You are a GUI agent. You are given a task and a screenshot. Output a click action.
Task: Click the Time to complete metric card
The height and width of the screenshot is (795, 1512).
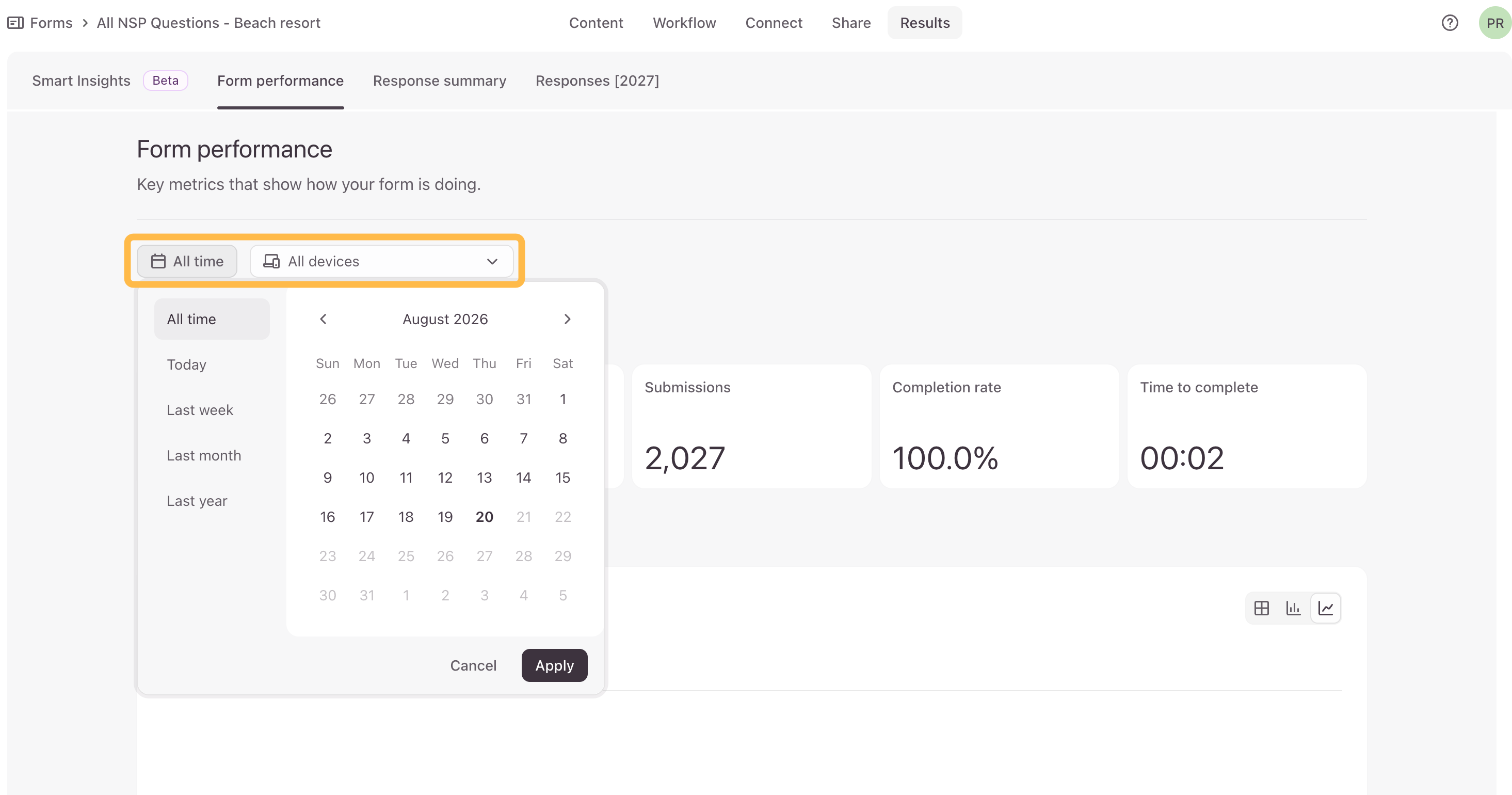click(1247, 426)
